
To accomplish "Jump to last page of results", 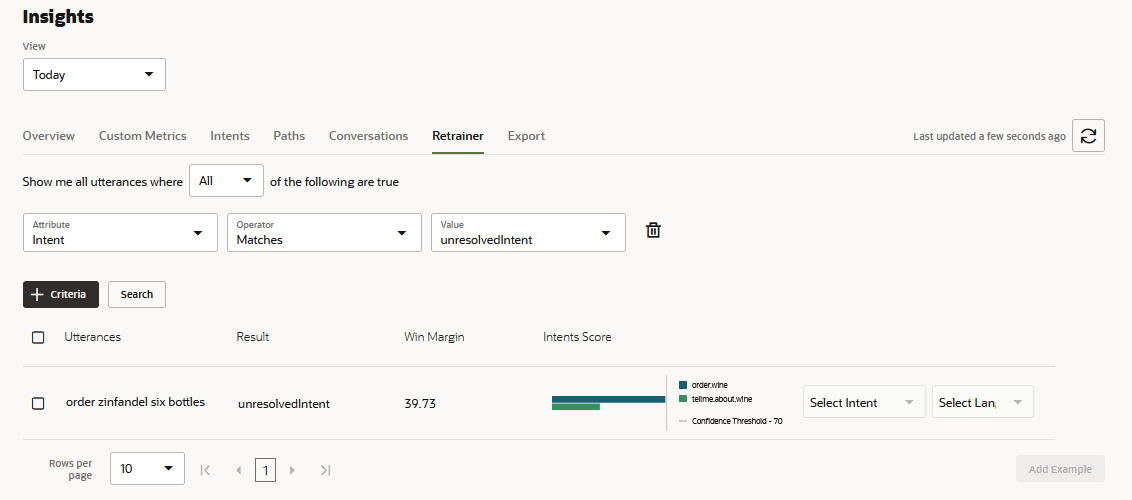I will pyautogui.click(x=325, y=470).
